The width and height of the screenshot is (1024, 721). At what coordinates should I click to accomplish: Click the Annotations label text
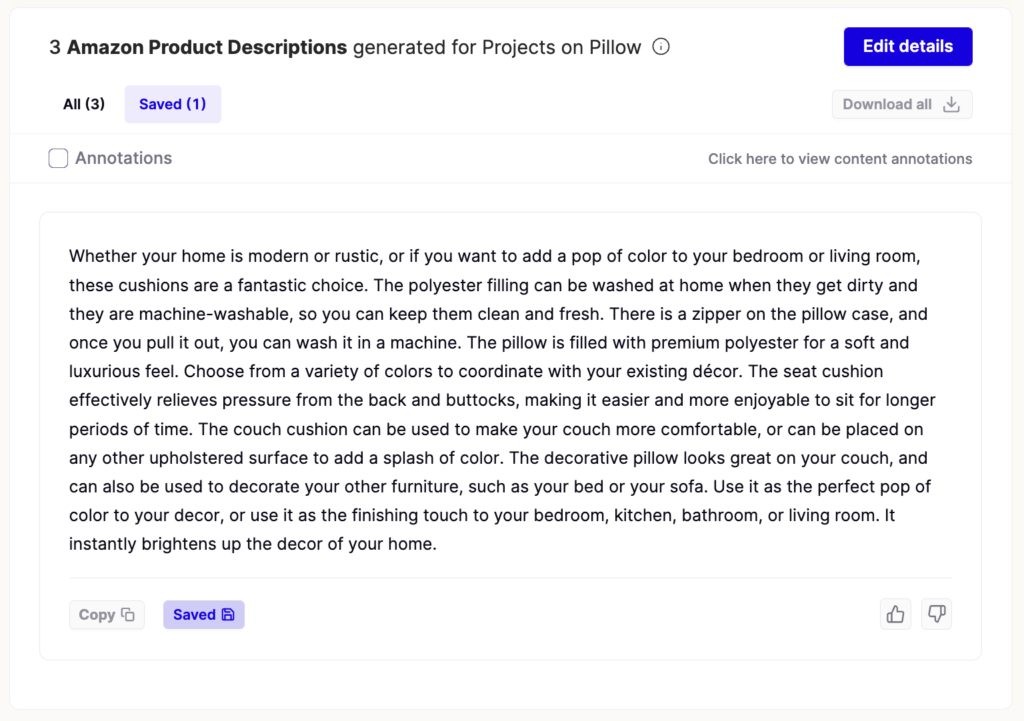click(123, 158)
